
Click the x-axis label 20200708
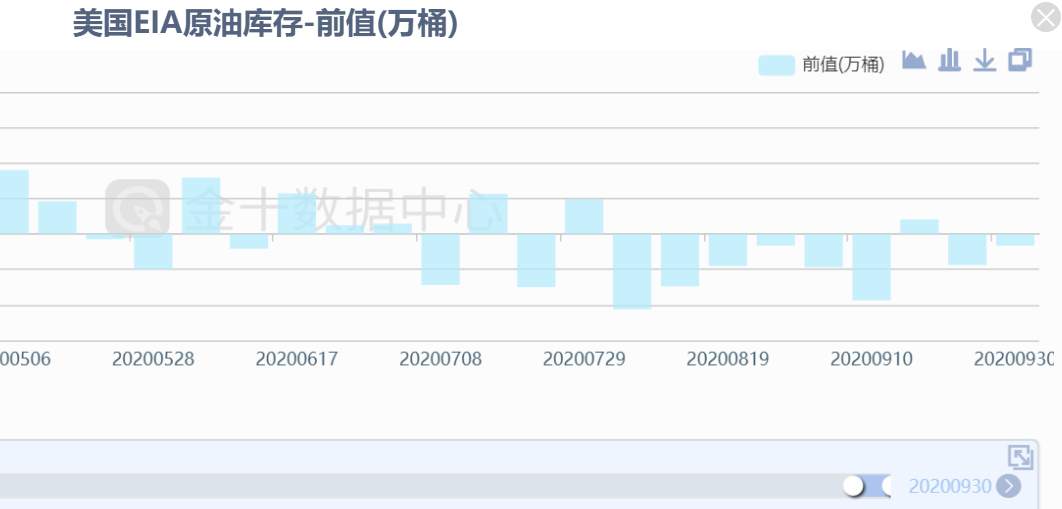coord(440,359)
